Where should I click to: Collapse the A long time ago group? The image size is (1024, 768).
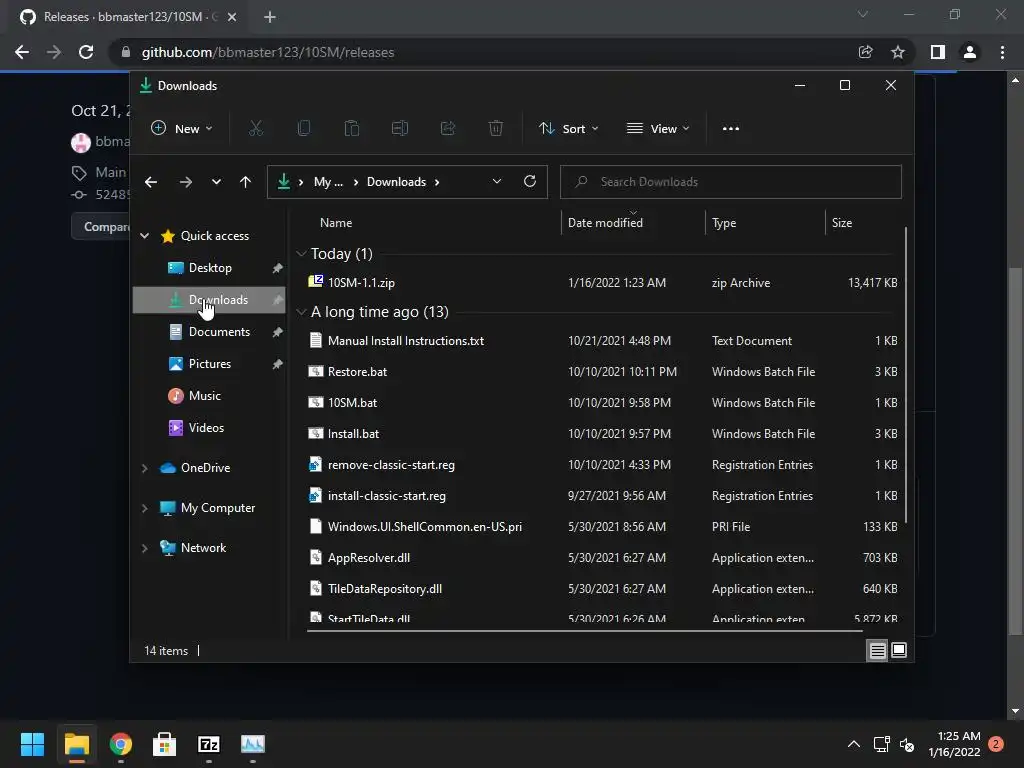coord(301,312)
